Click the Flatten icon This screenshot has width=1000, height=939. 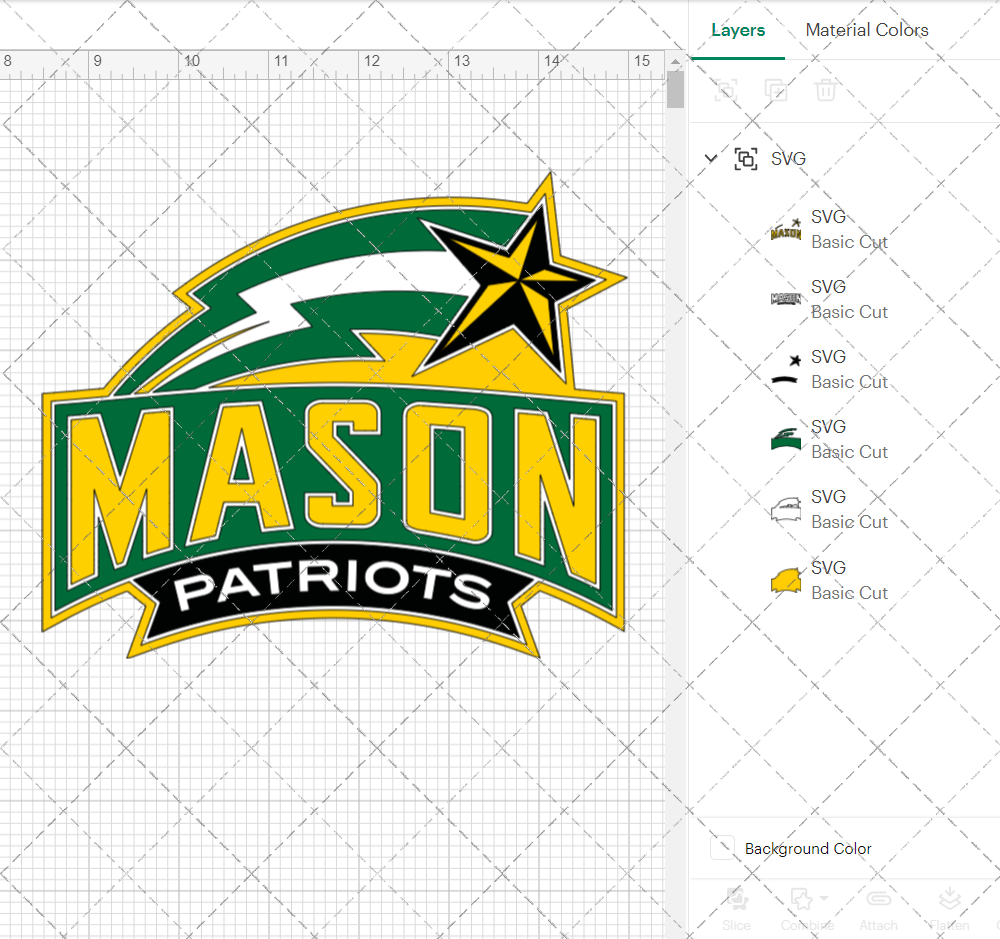coord(949,899)
